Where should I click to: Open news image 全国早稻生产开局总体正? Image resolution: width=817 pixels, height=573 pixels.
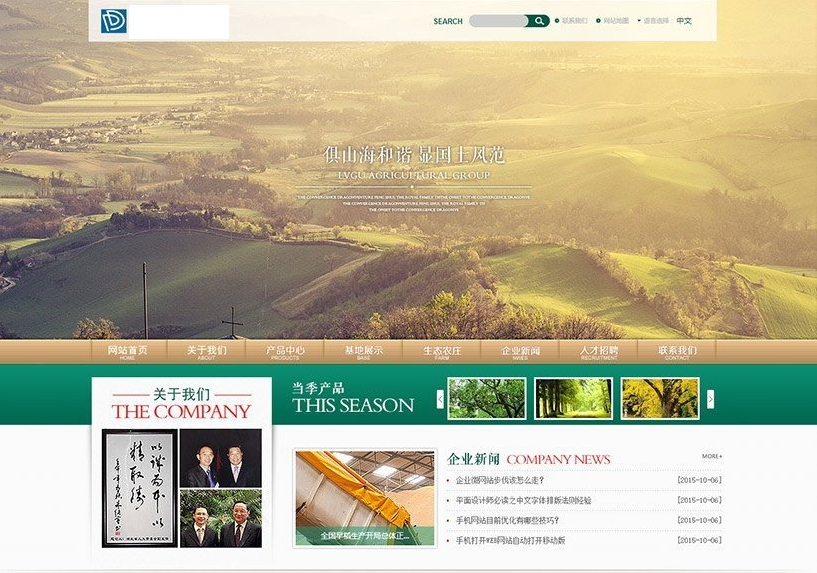[x=365, y=498]
